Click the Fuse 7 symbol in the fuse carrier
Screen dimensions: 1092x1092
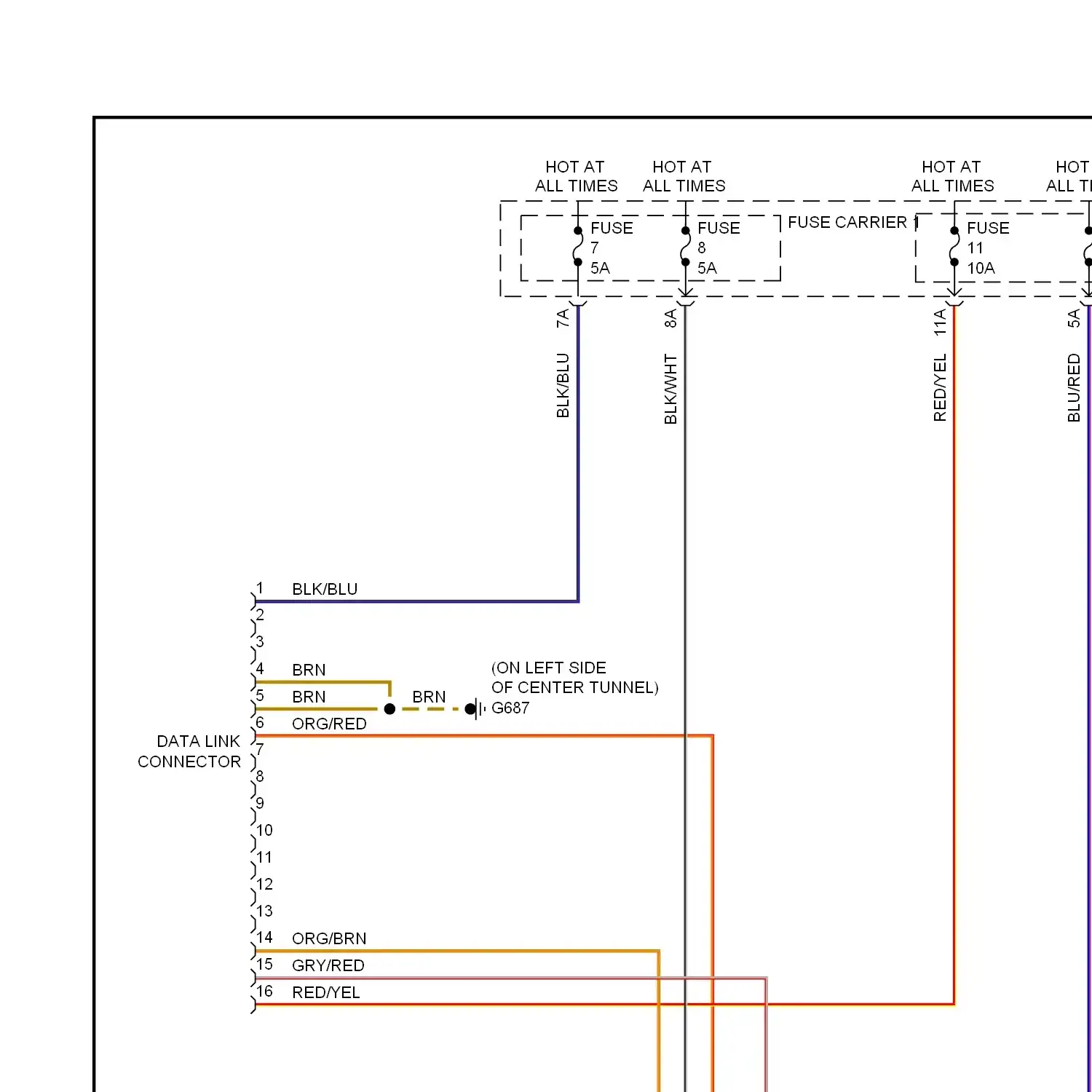pyautogui.click(x=578, y=247)
